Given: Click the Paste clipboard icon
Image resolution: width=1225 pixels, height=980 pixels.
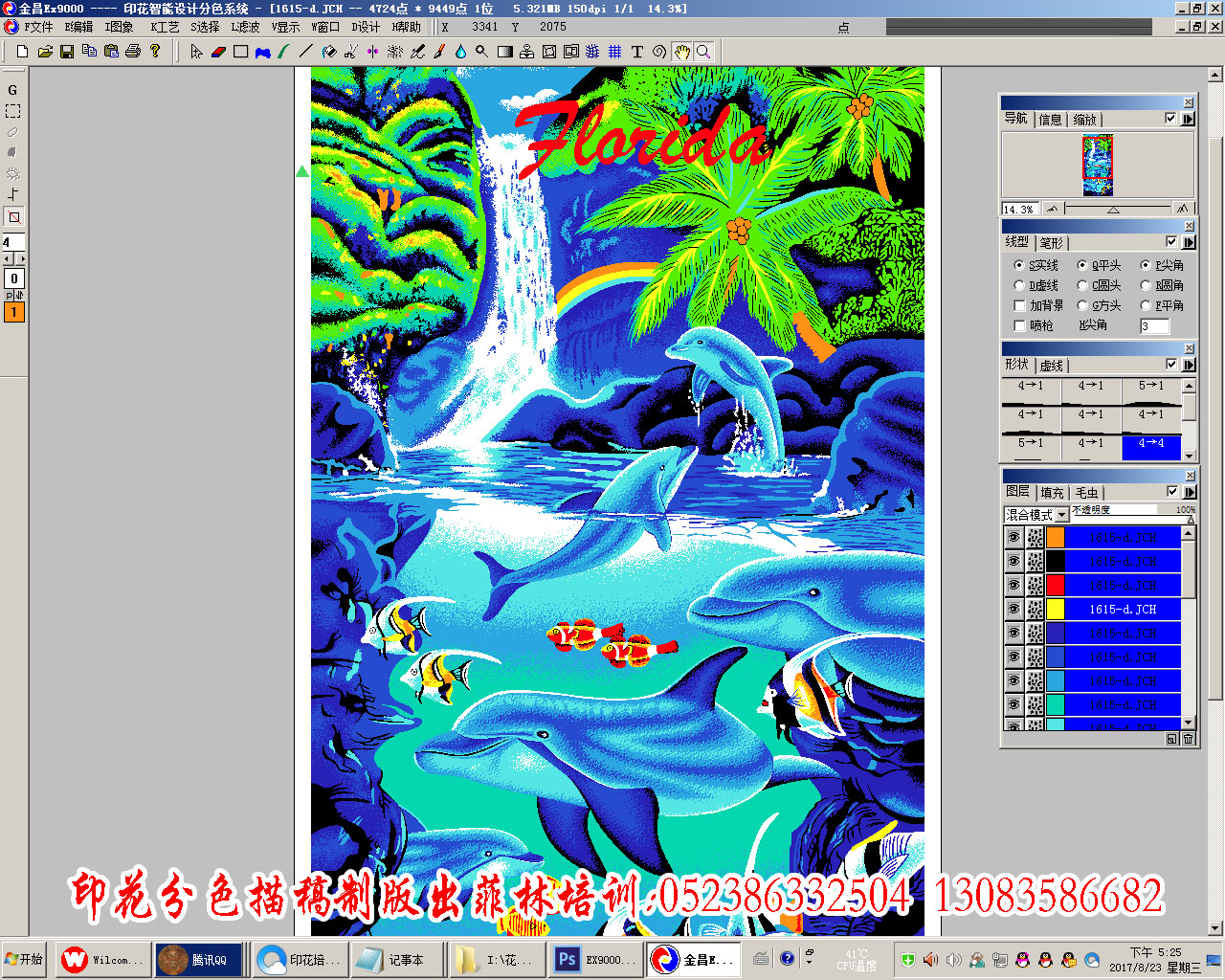Looking at the screenshot, I should point(111,52).
